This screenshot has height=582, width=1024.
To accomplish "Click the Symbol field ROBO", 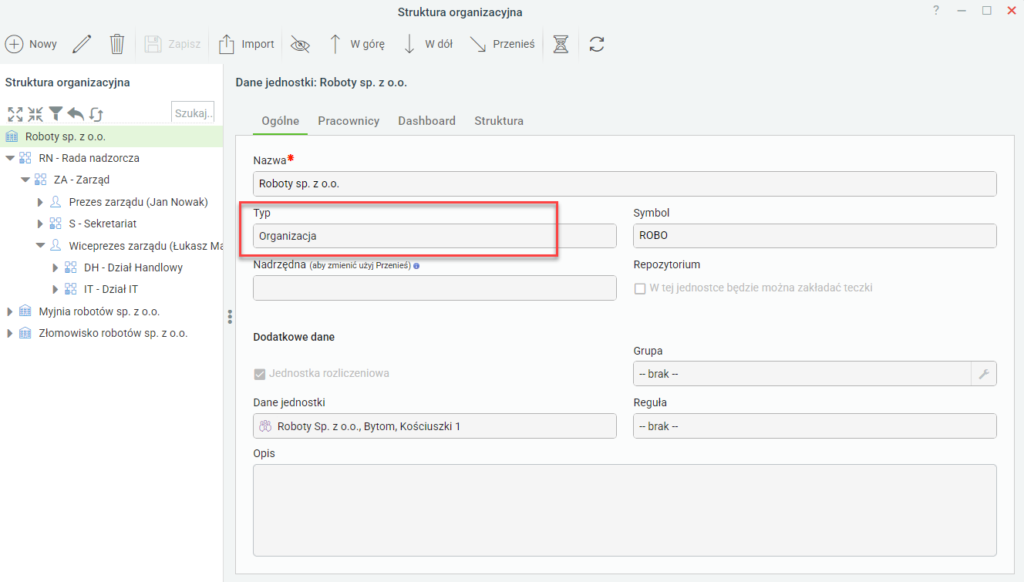I will [x=814, y=236].
